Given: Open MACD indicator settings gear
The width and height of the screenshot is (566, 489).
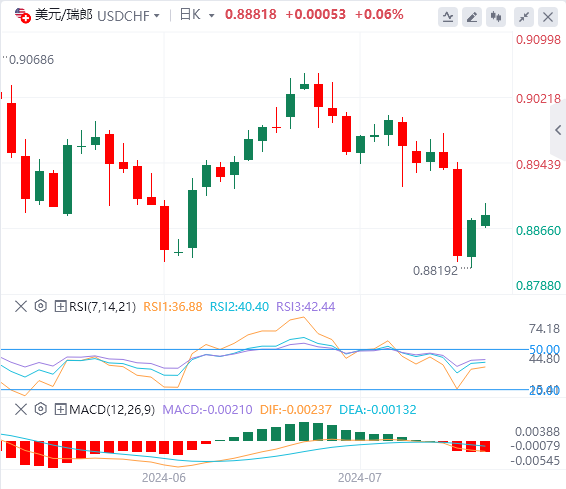Looking at the screenshot, I should tap(41, 409).
